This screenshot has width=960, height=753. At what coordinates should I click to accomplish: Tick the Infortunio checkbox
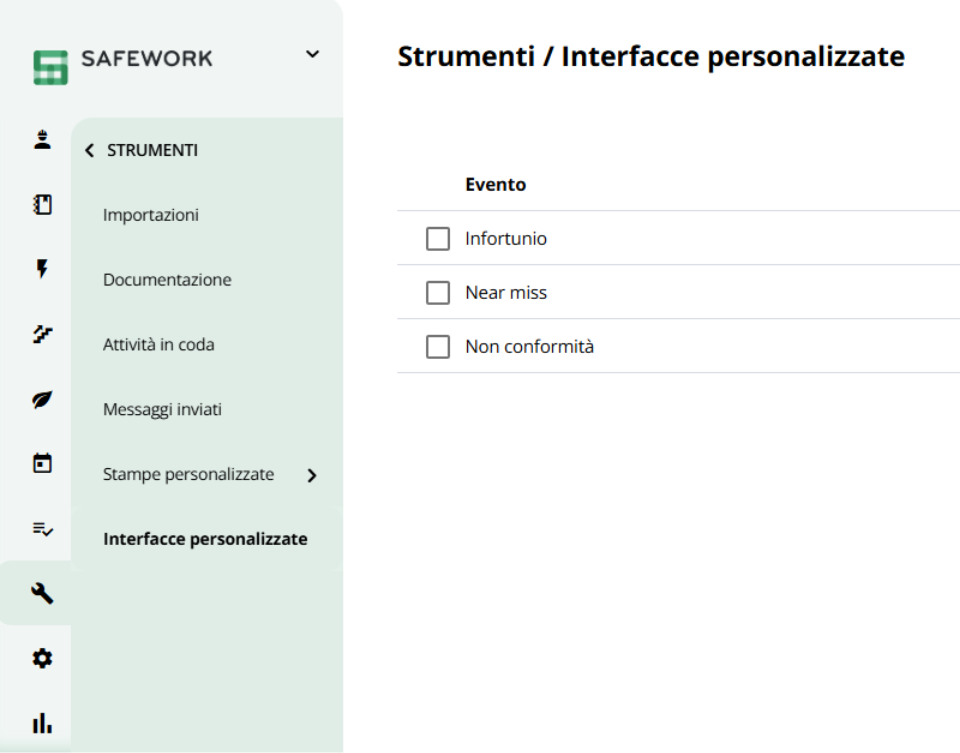click(x=438, y=239)
